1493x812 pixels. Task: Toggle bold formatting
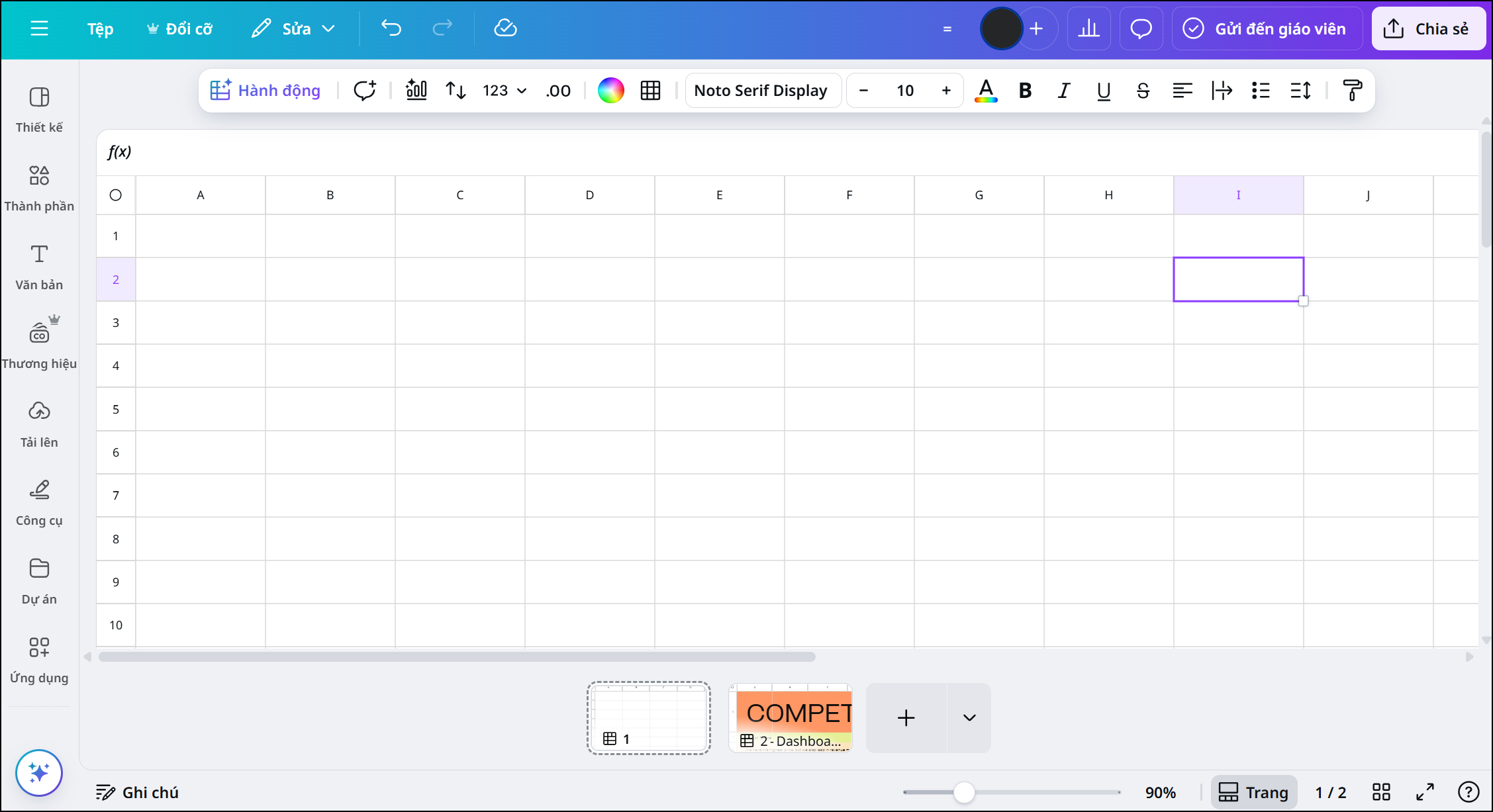tap(1025, 90)
